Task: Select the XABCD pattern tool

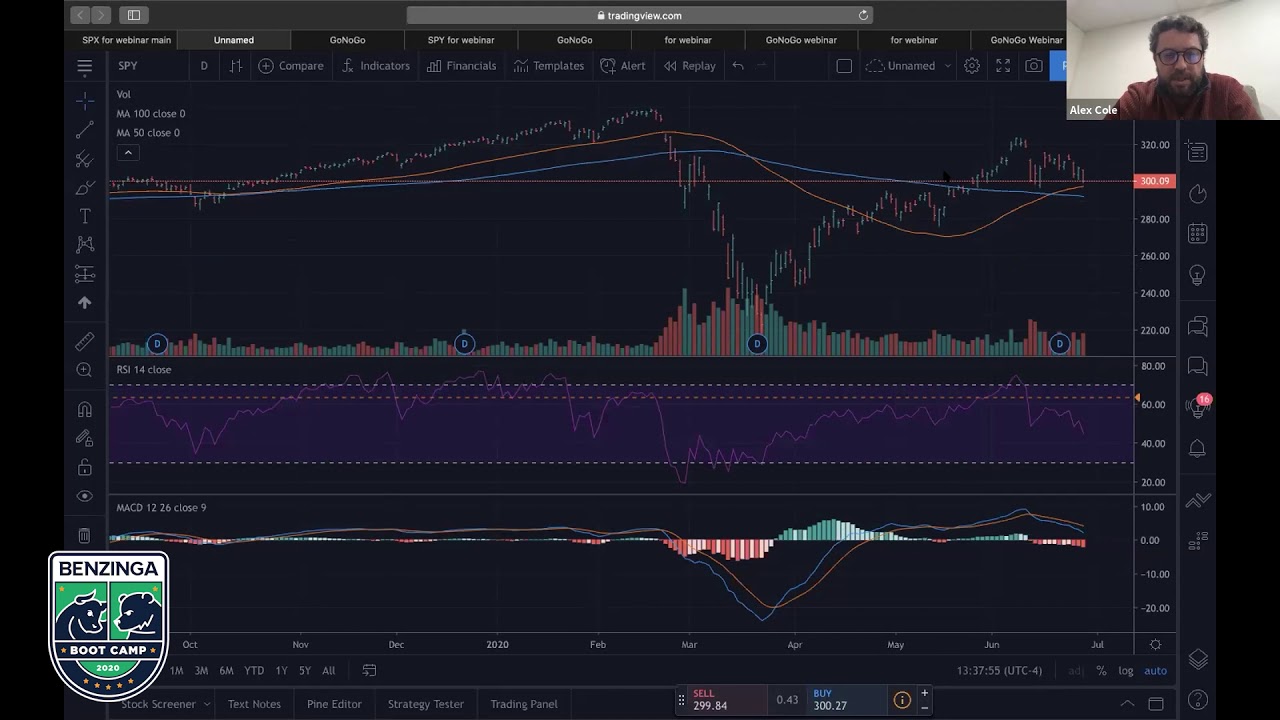Action: 85,245
